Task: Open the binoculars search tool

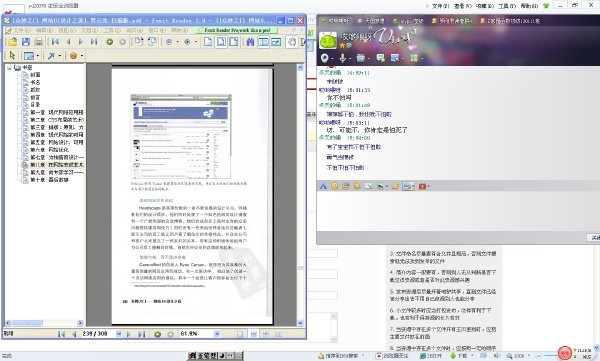Action: [x=250, y=42]
